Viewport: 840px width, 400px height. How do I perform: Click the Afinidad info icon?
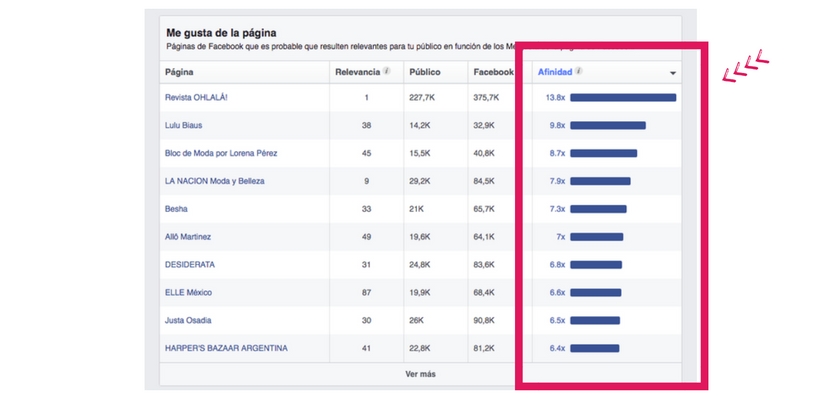(x=579, y=71)
